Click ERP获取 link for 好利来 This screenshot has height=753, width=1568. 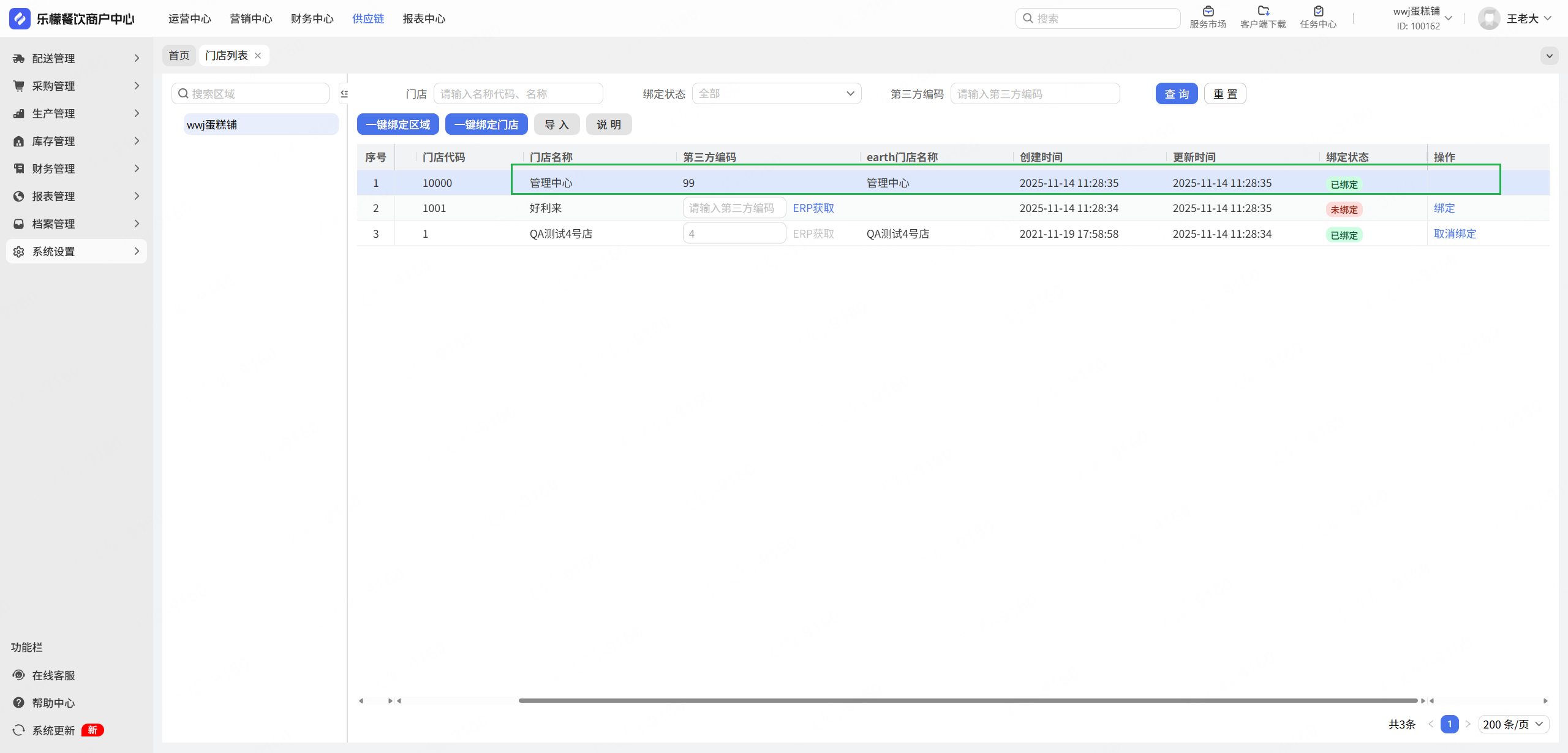813,208
